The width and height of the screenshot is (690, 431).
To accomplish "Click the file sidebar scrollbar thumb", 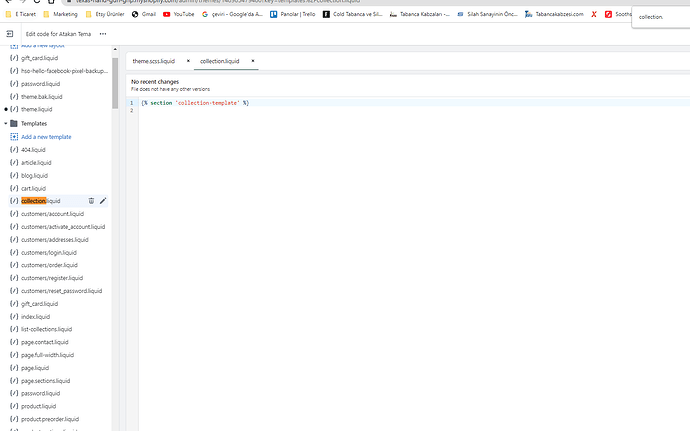I will pyautogui.click(x=115, y=83).
